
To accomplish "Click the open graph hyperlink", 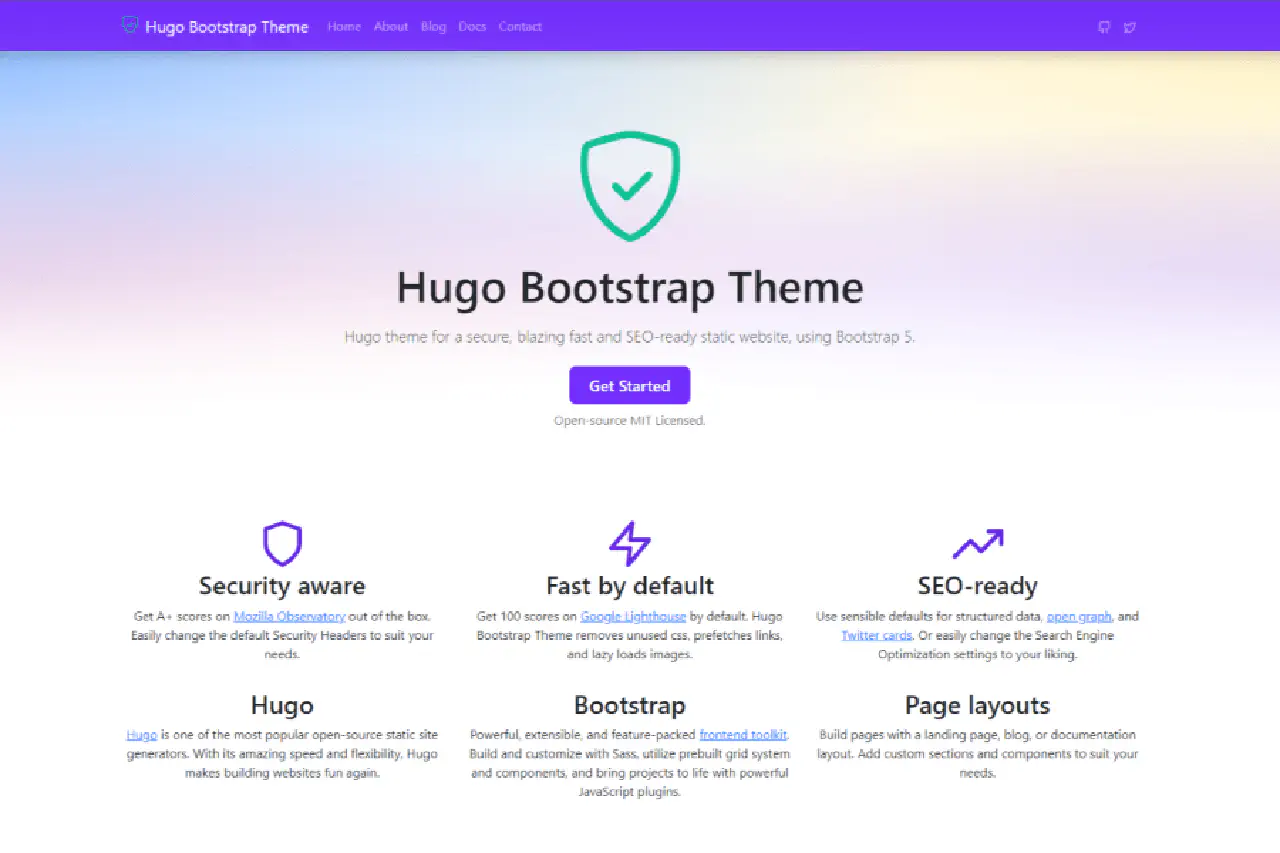I will click(x=1079, y=616).
